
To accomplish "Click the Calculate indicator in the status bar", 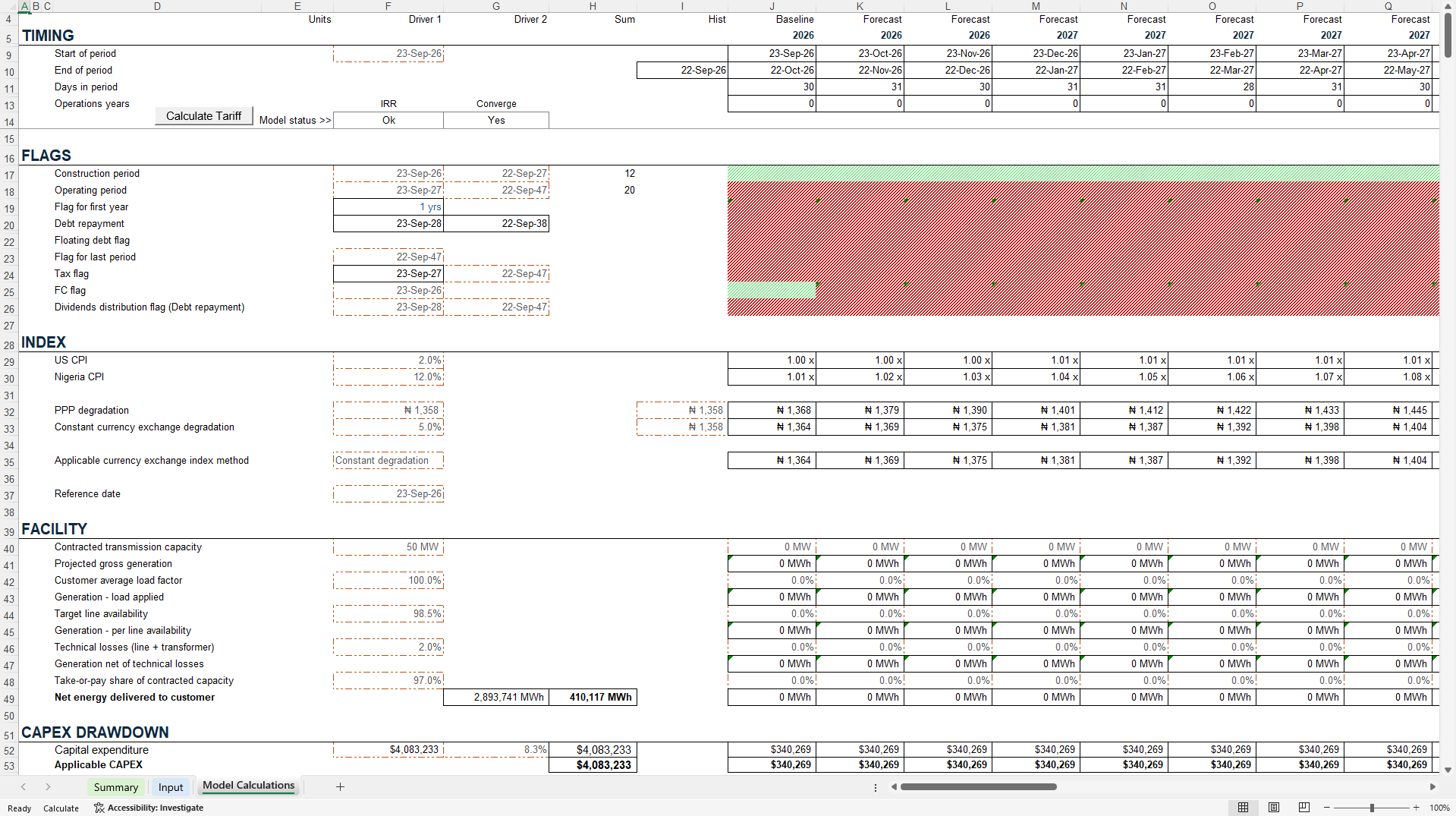I will click(61, 808).
